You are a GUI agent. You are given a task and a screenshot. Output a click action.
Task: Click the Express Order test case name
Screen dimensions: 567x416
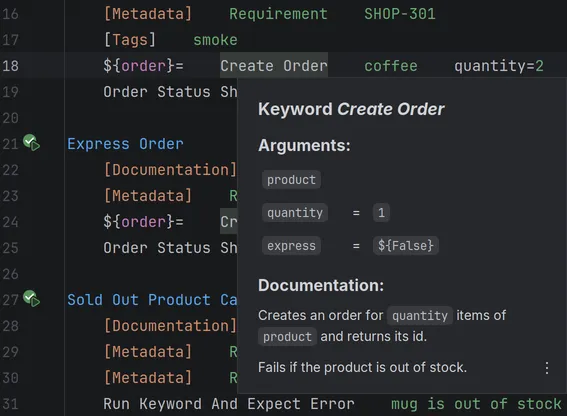click(x=125, y=144)
